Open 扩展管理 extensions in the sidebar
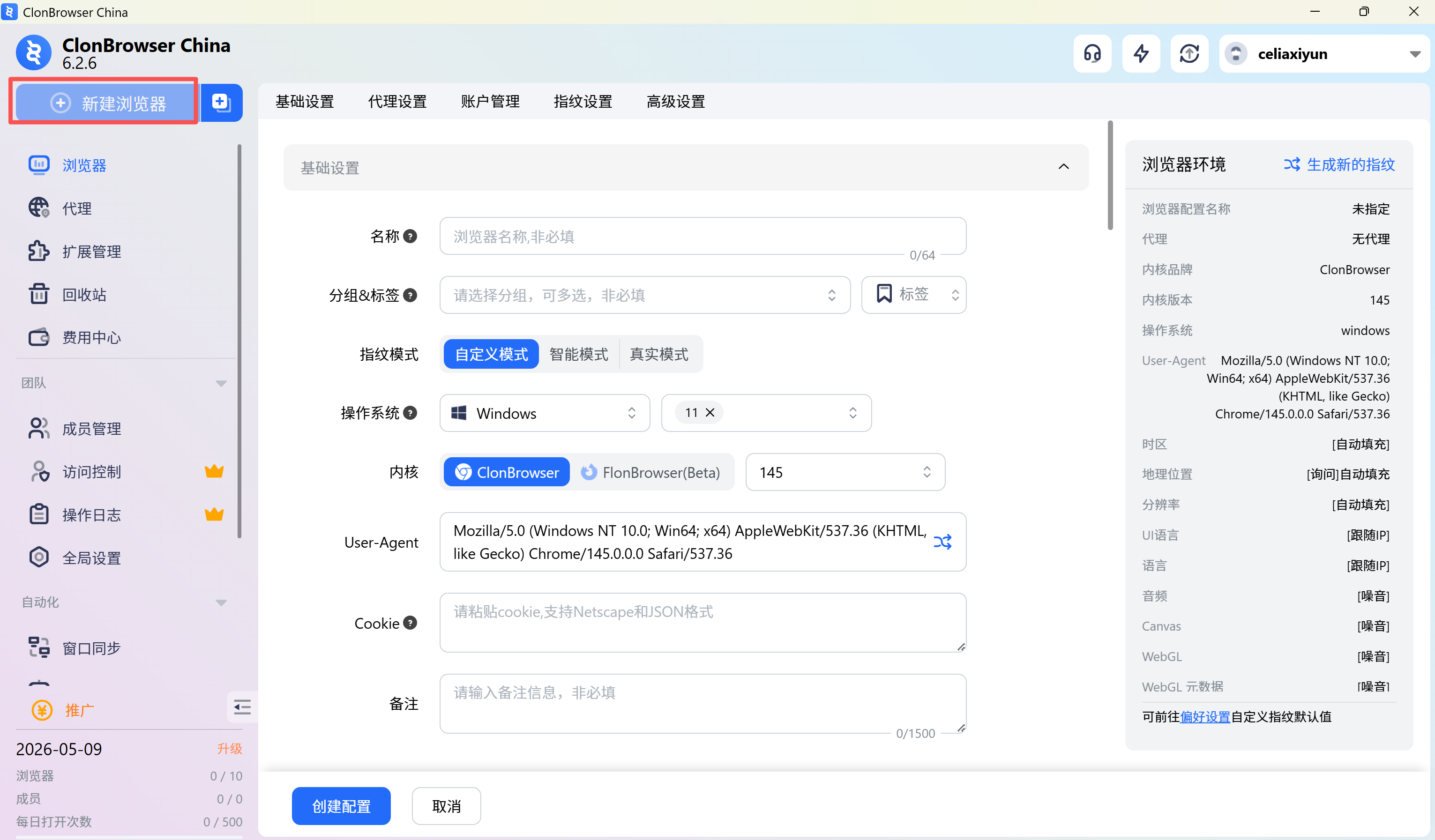The width and height of the screenshot is (1435, 840). (x=91, y=252)
